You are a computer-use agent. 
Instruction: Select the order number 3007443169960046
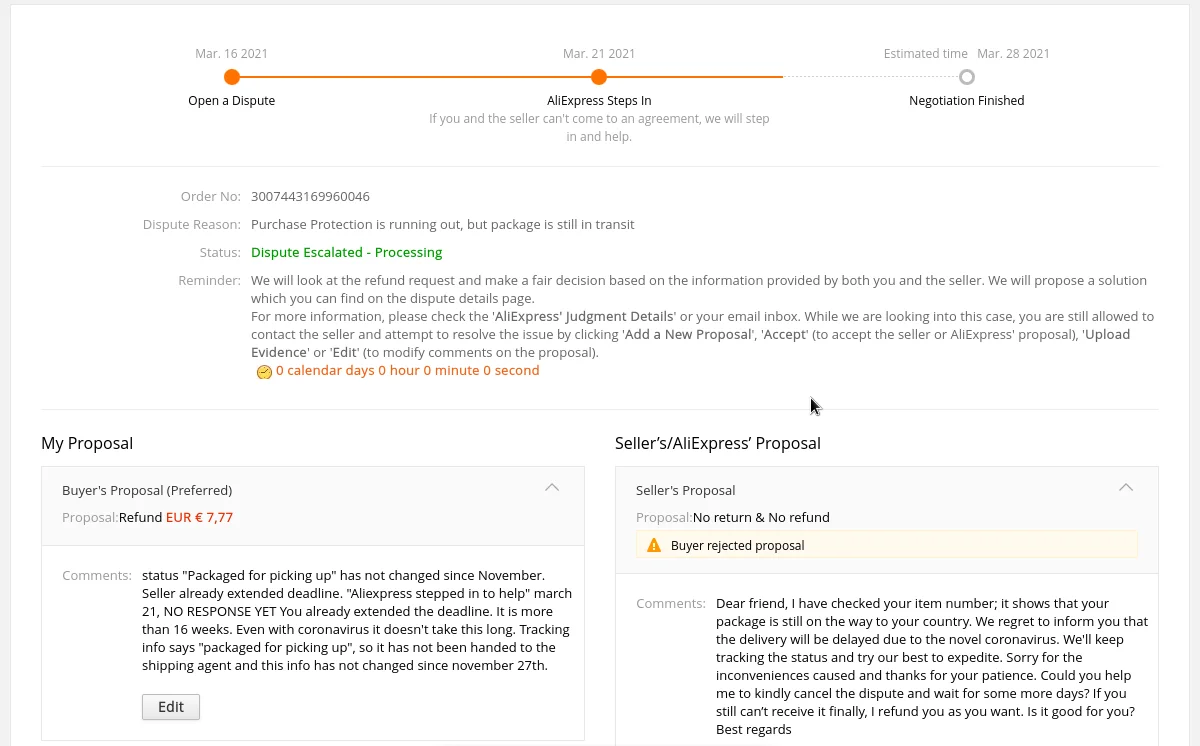pyautogui.click(x=310, y=197)
